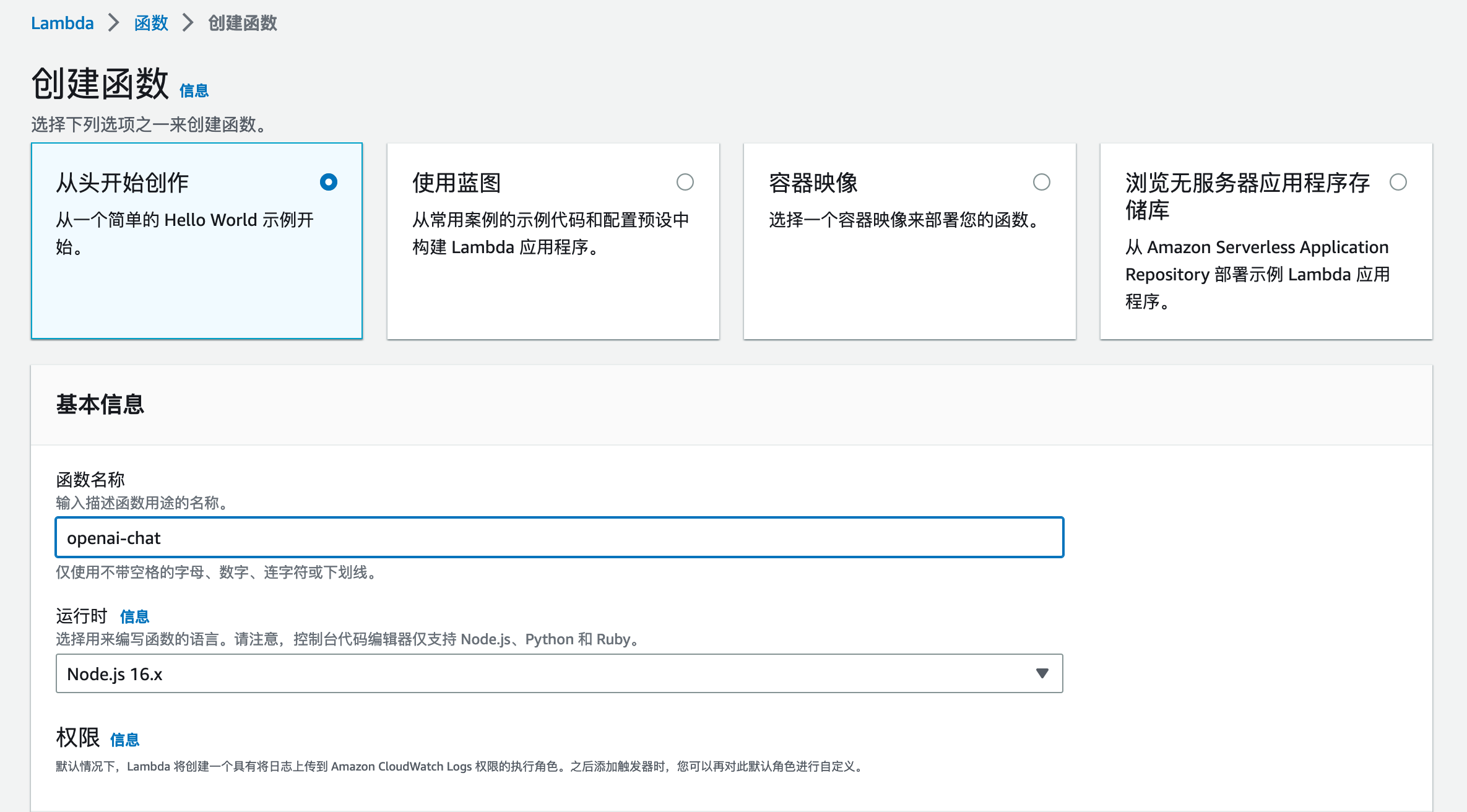Click the 使用蓝图 card description text

pos(551,233)
